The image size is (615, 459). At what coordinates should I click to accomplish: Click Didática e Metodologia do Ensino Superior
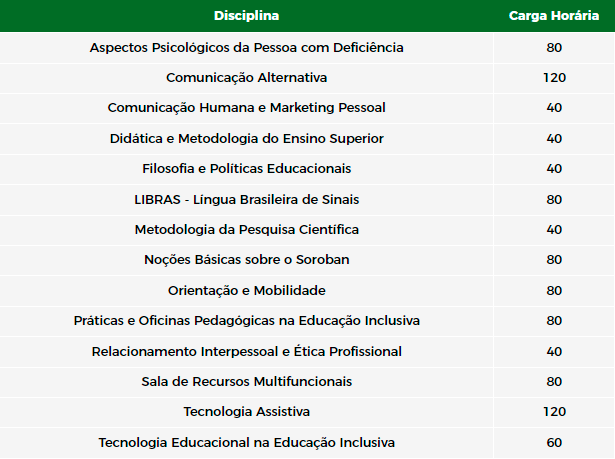click(246, 138)
